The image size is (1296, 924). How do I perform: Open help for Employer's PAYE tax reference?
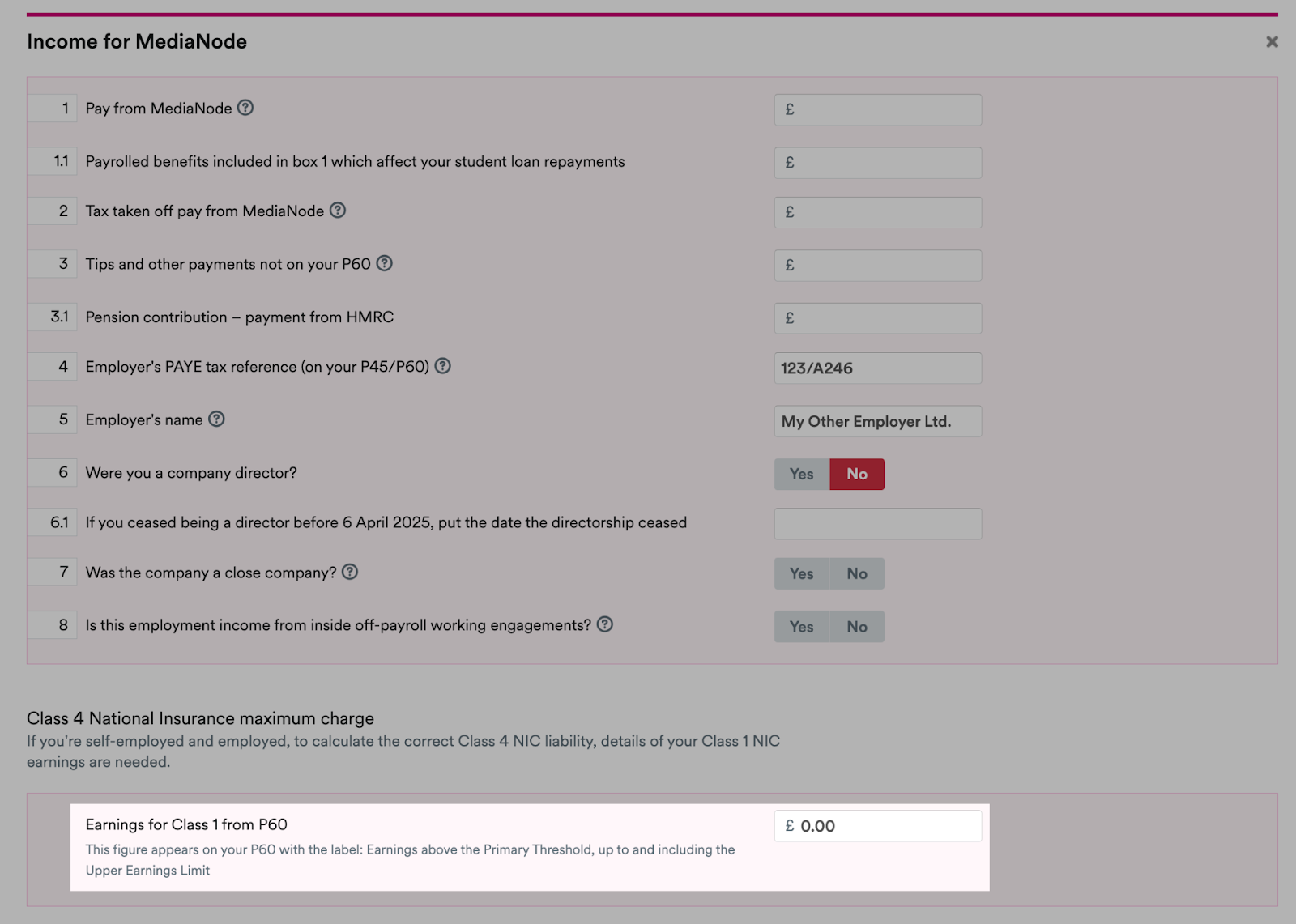(442, 366)
